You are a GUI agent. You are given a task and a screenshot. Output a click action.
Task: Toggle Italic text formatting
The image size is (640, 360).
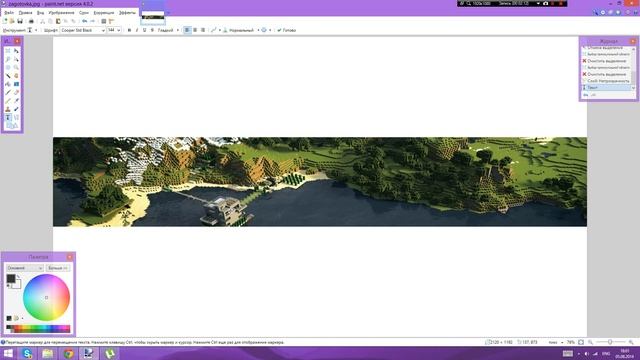(x=137, y=30)
